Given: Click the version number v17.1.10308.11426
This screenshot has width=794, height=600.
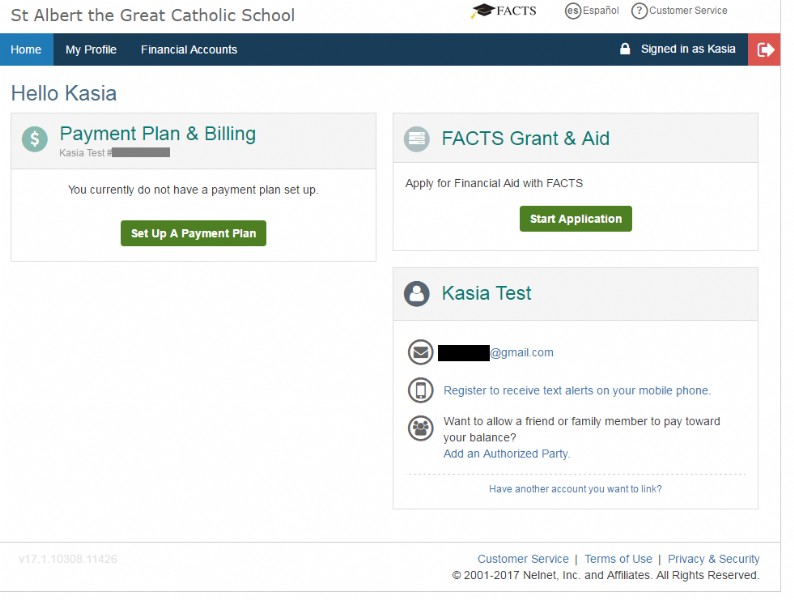Looking at the screenshot, I should tap(68, 559).
